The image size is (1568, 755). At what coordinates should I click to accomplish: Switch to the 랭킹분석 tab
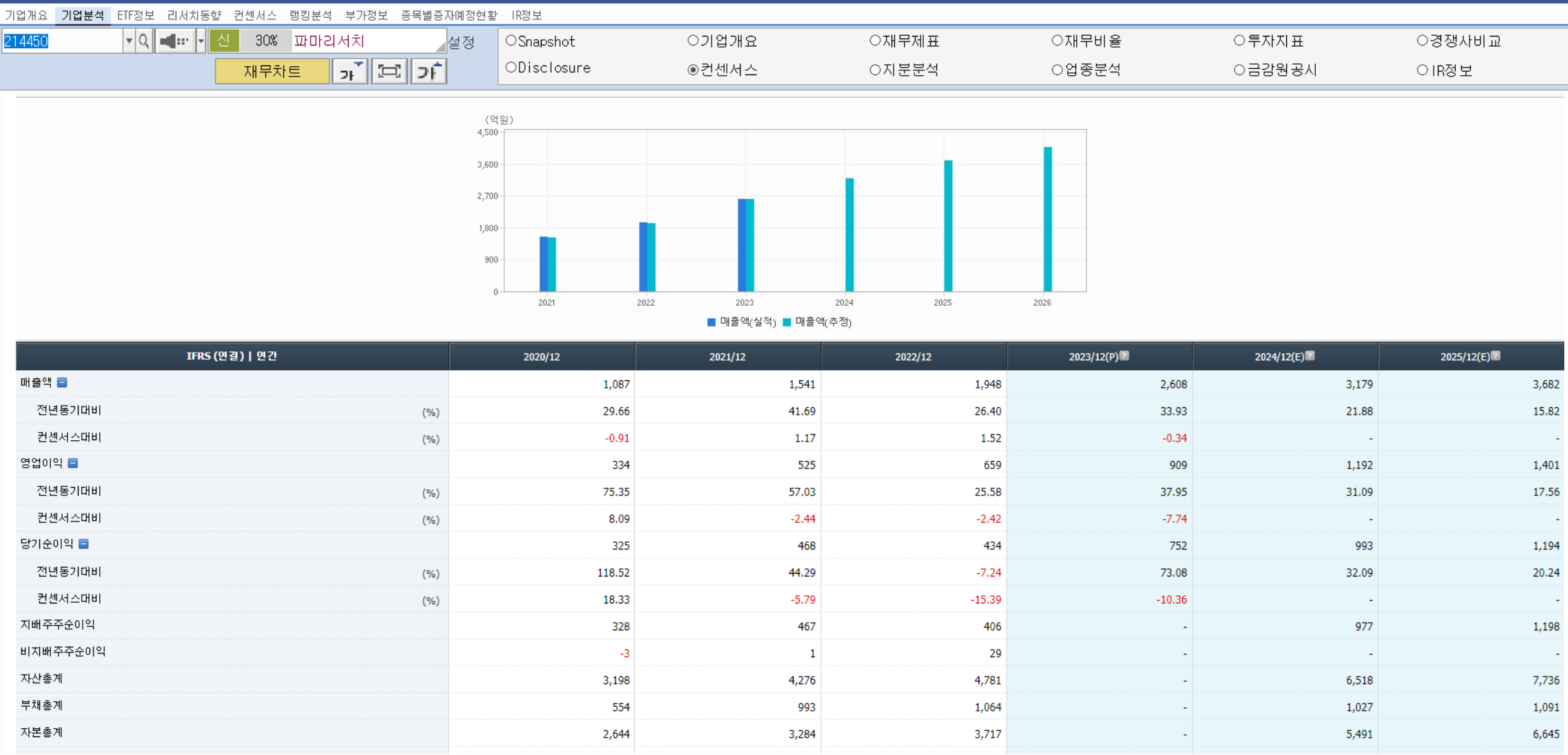click(x=310, y=14)
